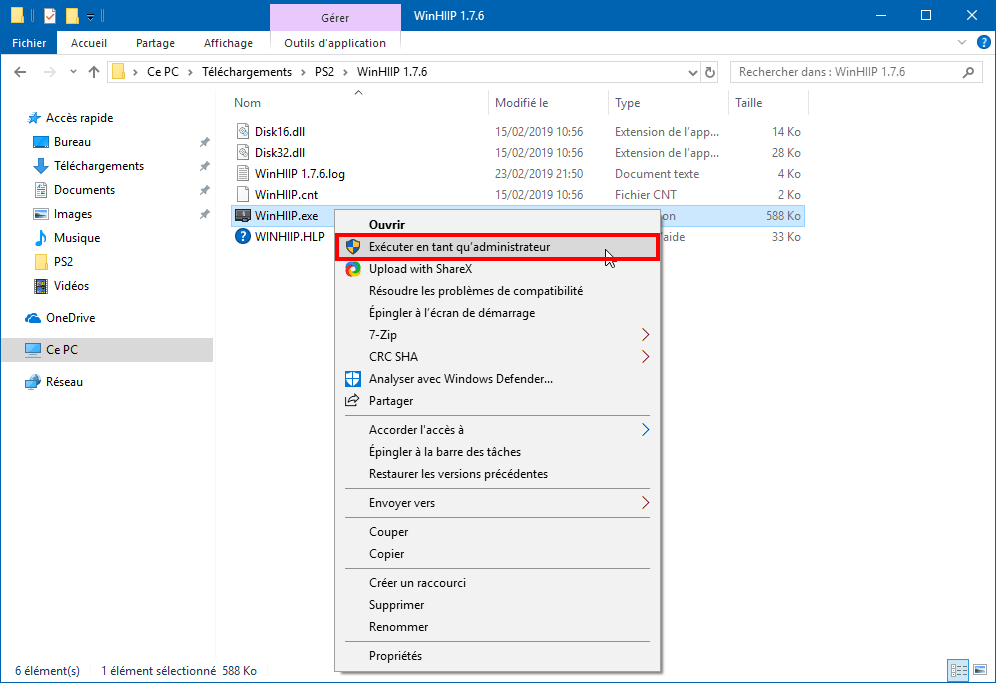Viewport: 996px width, 683px height.
Task: Click the admin shield icon in menu
Action: (x=353, y=247)
